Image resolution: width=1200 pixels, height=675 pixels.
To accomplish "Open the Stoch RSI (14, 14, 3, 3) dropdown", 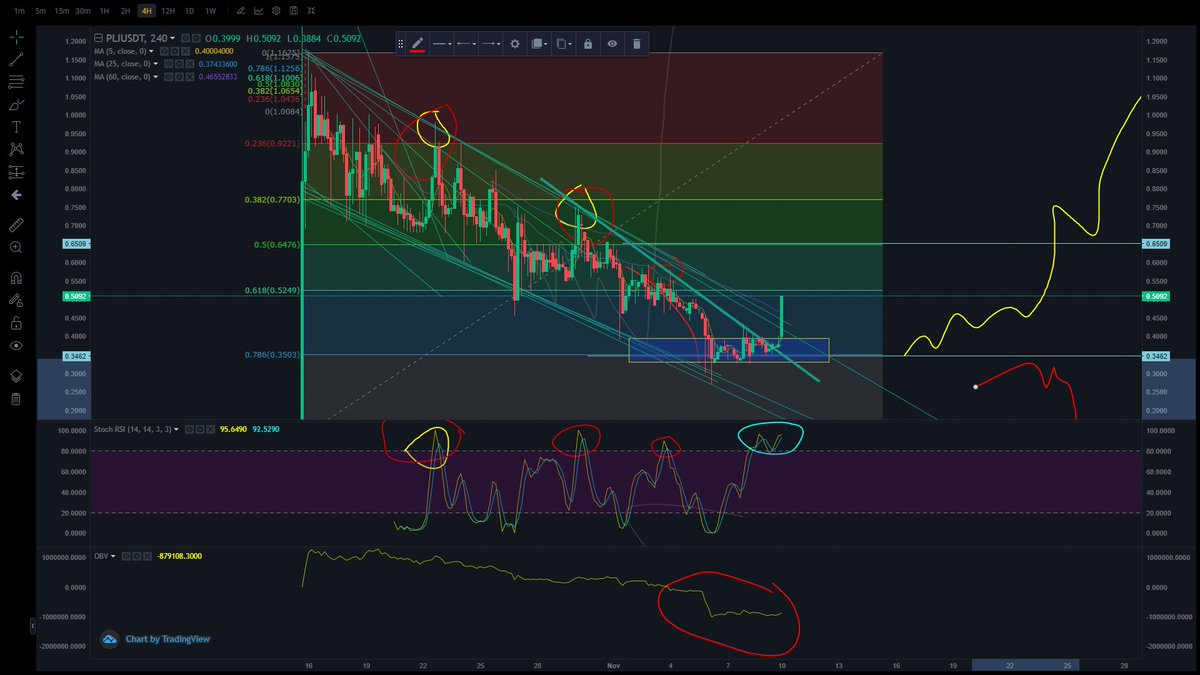I will click(177, 429).
